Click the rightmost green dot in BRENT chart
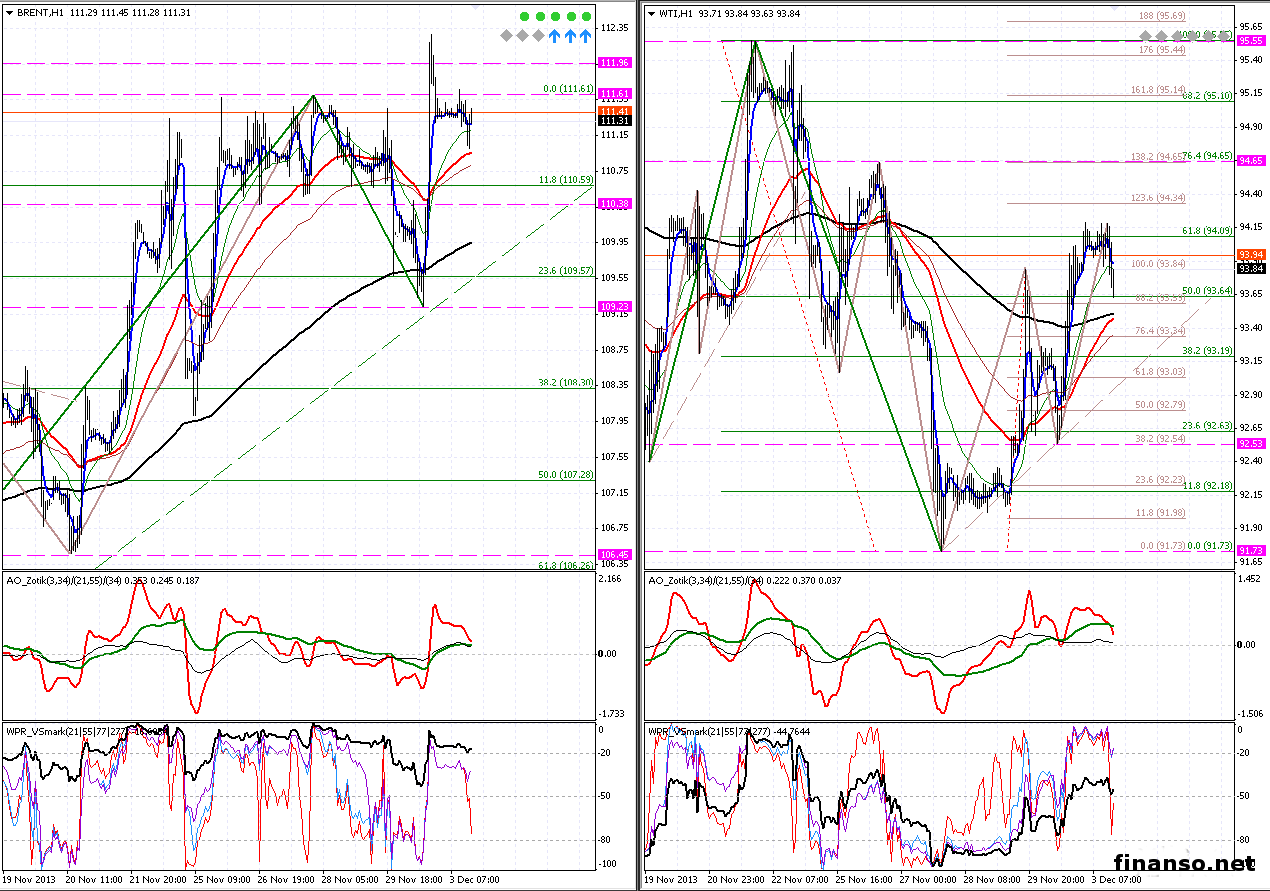Viewport: 1270px width, 891px height. tap(586, 17)
